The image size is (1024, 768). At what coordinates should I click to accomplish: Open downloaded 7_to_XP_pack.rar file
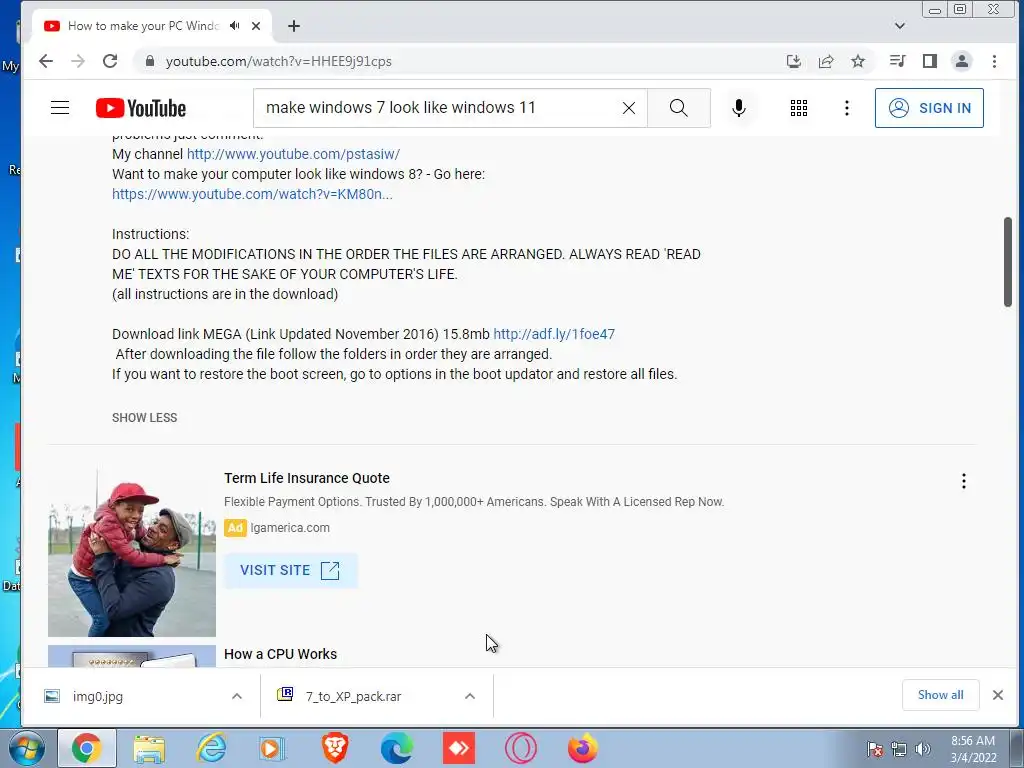pyautogui.click(x=353, y=696)
